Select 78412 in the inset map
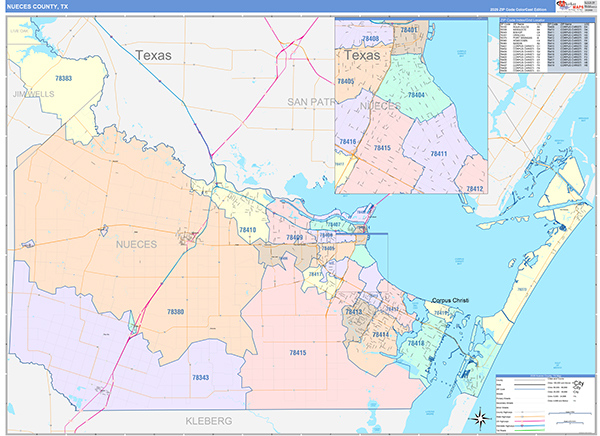 474,189
